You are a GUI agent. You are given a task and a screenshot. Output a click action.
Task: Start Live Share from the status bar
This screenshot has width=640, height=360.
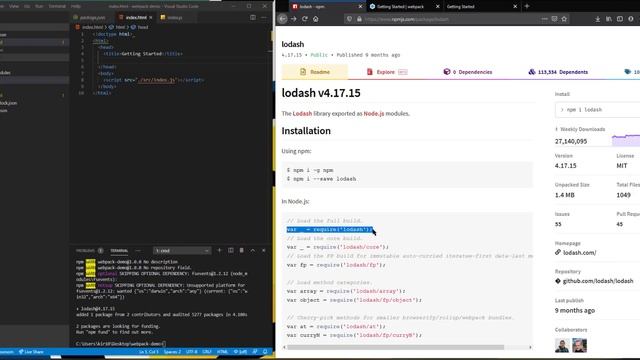point(31,352)
